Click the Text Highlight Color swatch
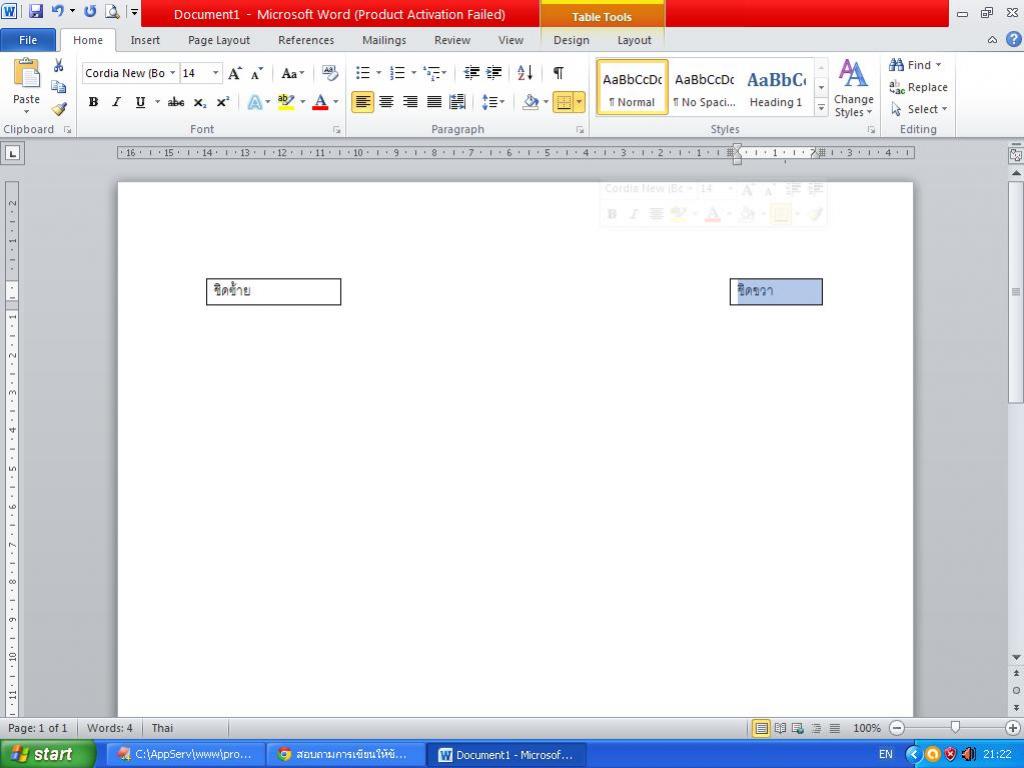This screenshot has width=1024, height=768. (286, 102)
